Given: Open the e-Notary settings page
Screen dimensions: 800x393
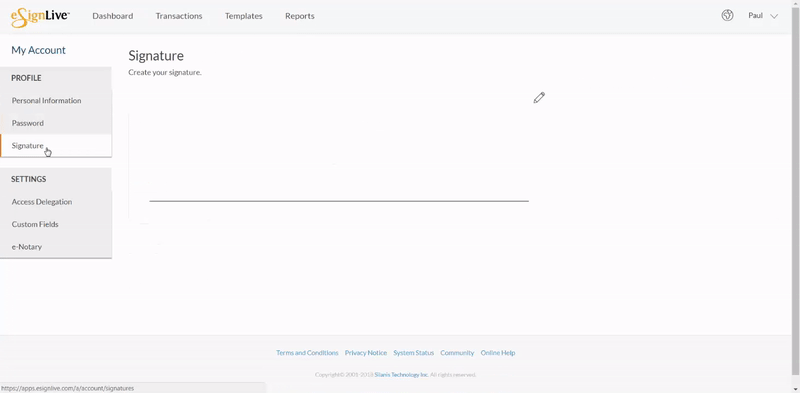Looking at the screenshot, I should (x=56, y=247).
